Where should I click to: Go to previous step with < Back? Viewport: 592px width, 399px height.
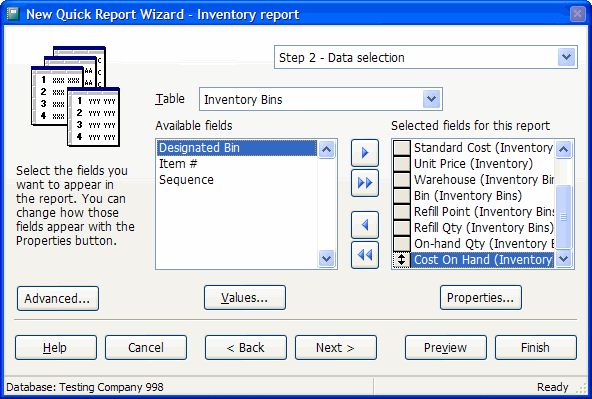pyautogui.click(x=246, y=348)
